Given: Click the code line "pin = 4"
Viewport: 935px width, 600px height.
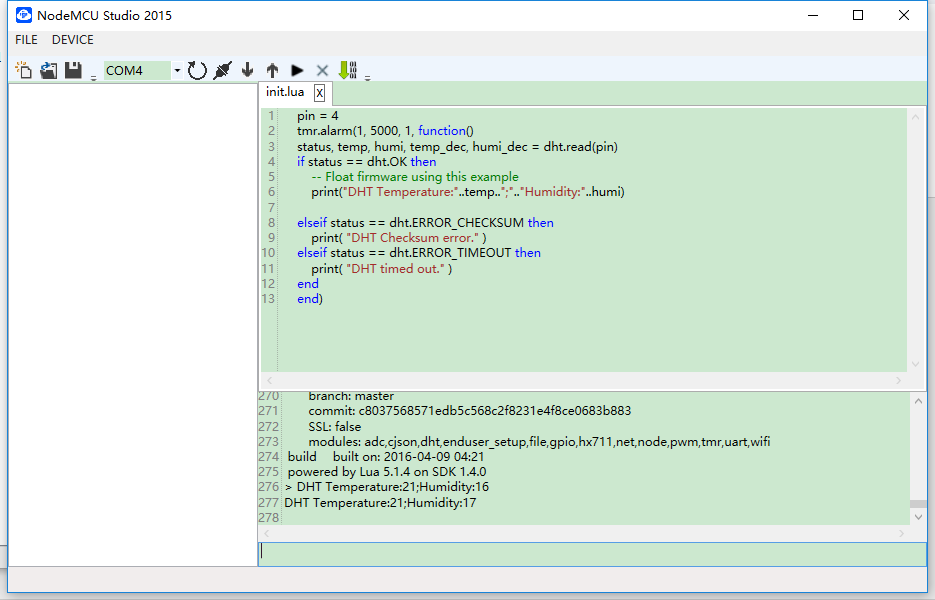Looking at the screenshot, I should coord(318,116).
